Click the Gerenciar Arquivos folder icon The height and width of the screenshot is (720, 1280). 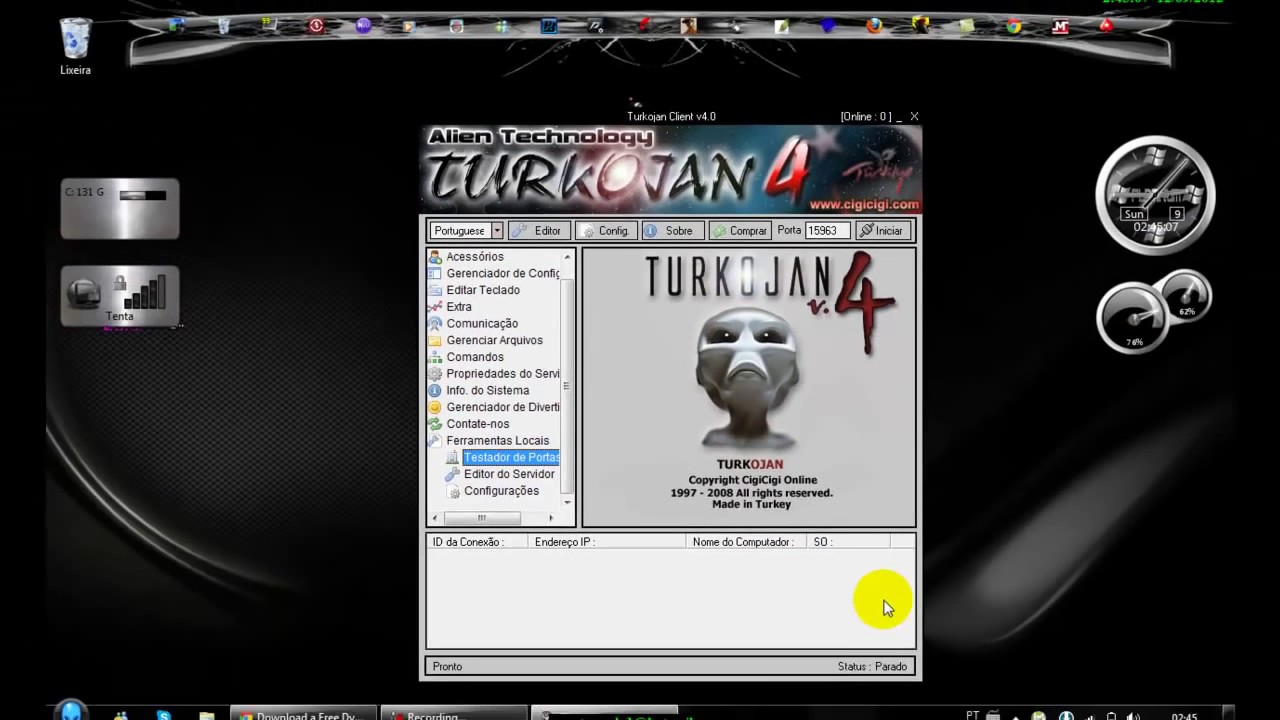(435, 340)
